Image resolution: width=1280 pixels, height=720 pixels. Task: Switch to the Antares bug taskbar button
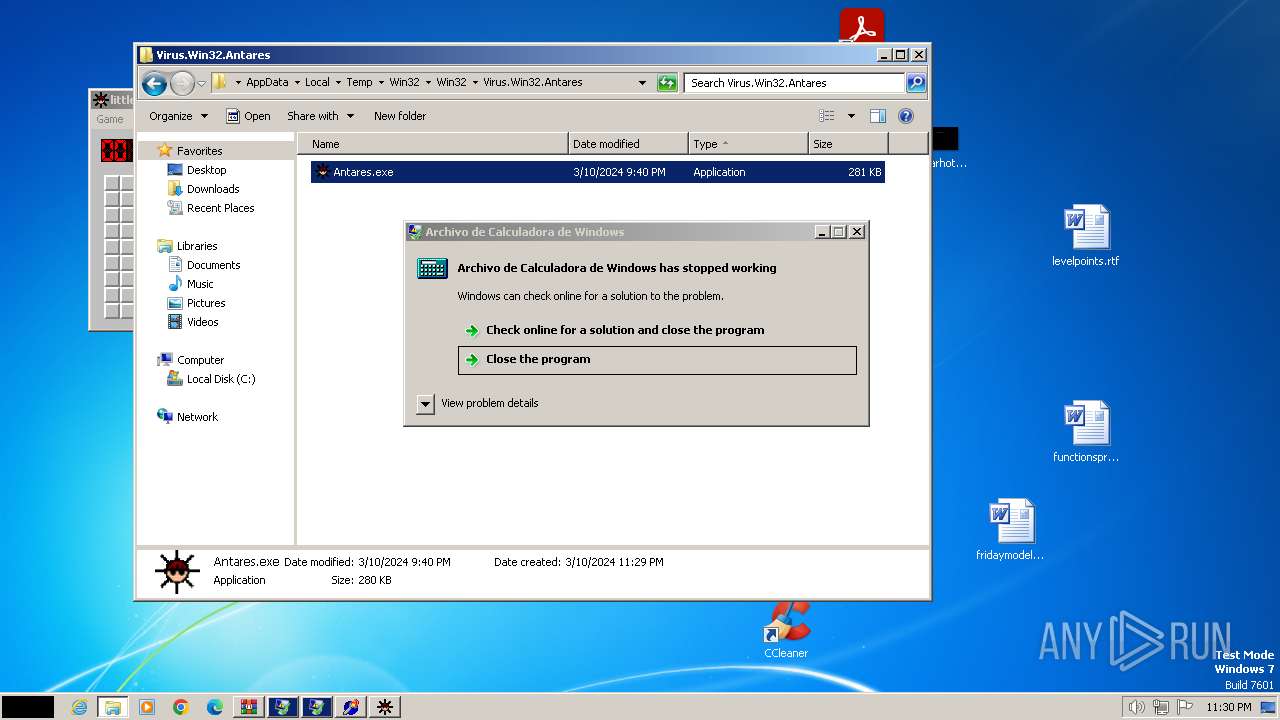384,707
